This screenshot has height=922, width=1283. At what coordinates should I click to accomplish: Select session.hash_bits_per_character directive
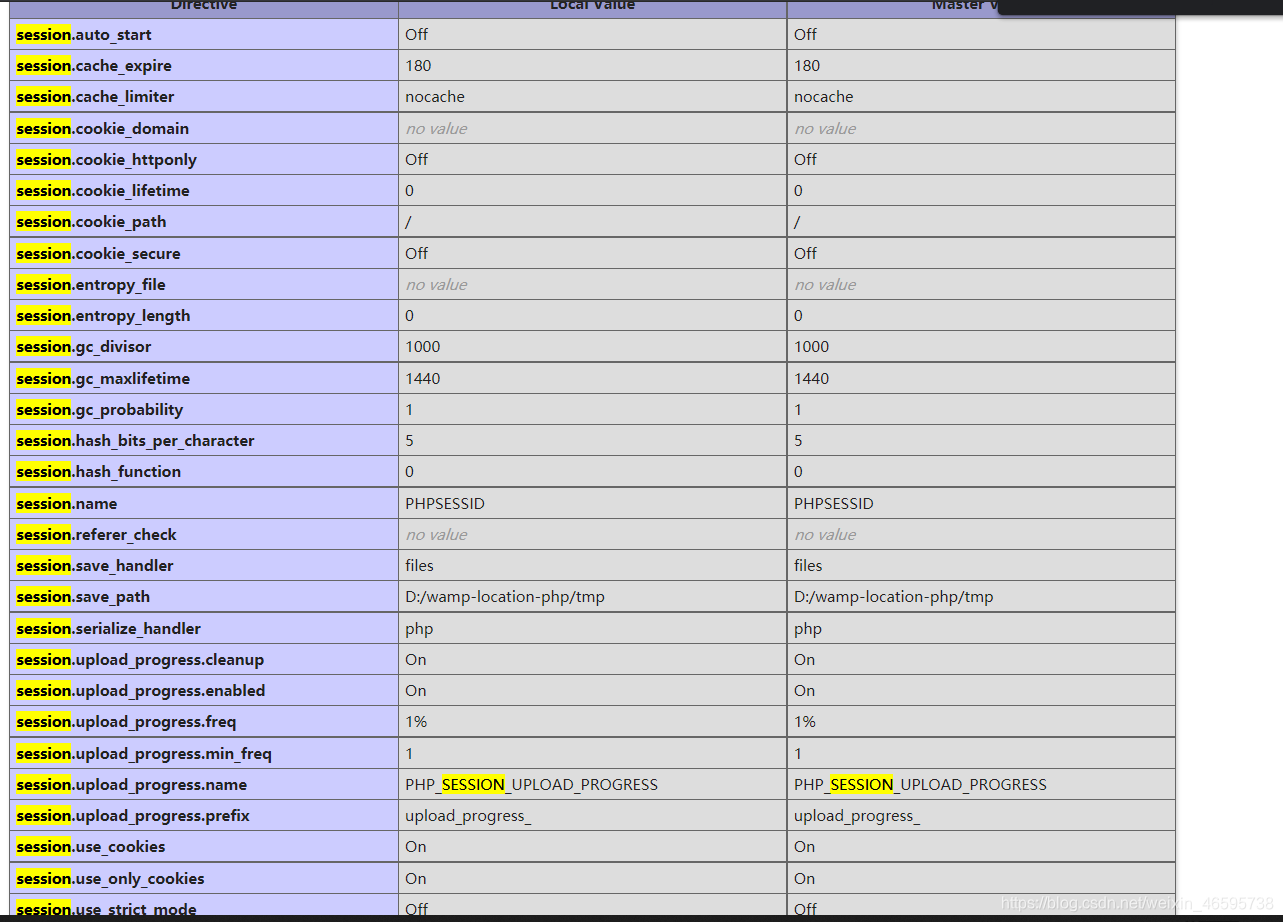(x=135, y=441)
